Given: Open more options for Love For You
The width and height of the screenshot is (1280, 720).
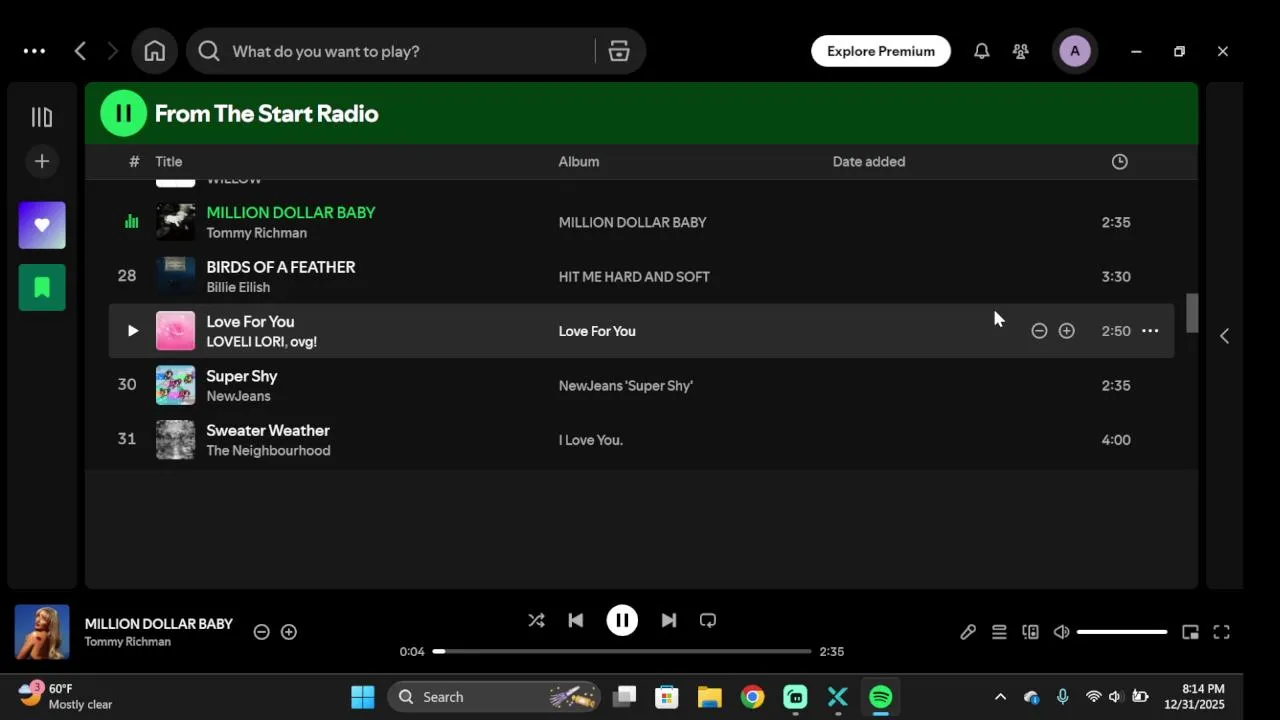Looking at the screenshot, I should point(1150,331).
